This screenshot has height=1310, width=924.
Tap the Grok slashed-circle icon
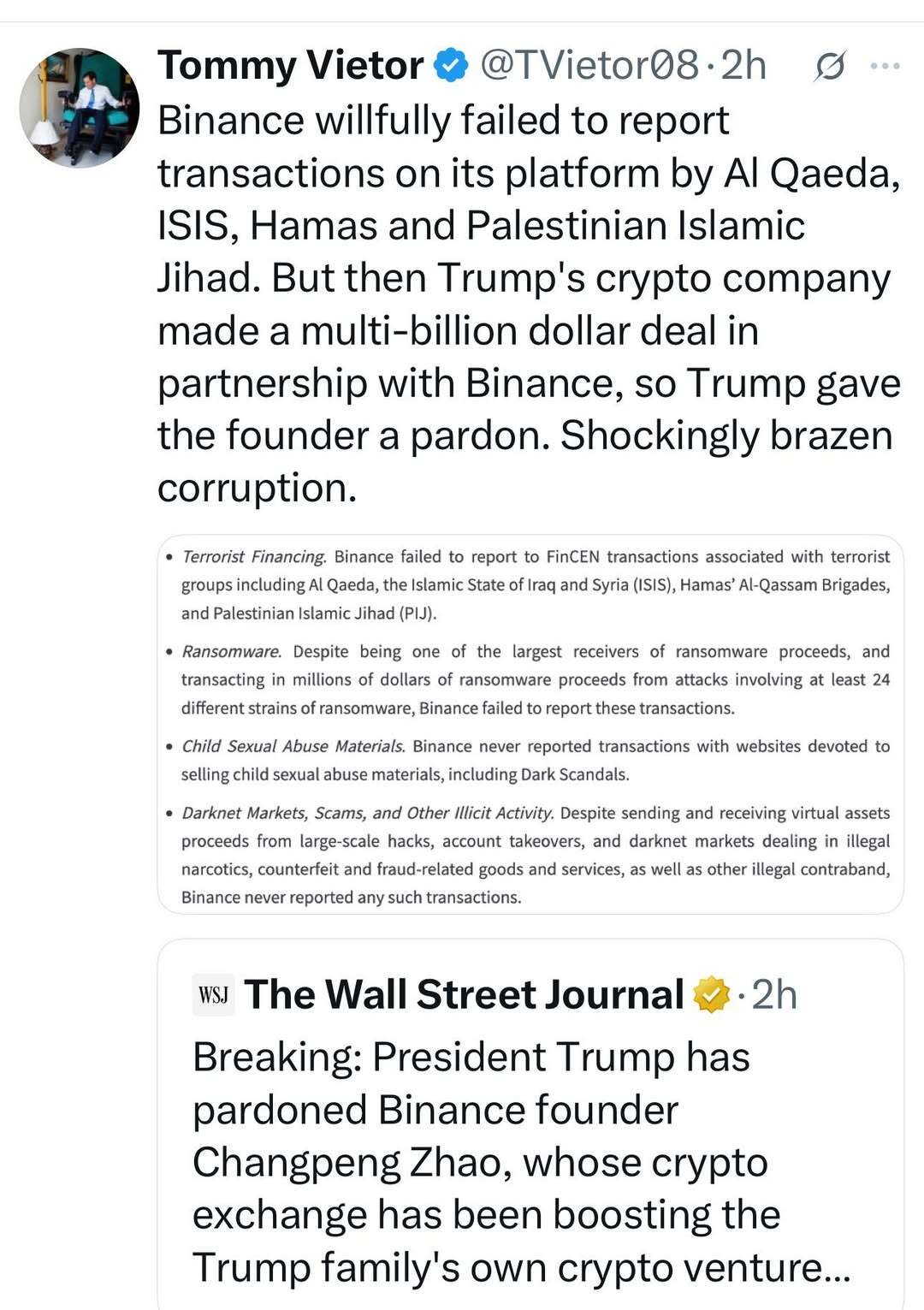click(829, 66)
